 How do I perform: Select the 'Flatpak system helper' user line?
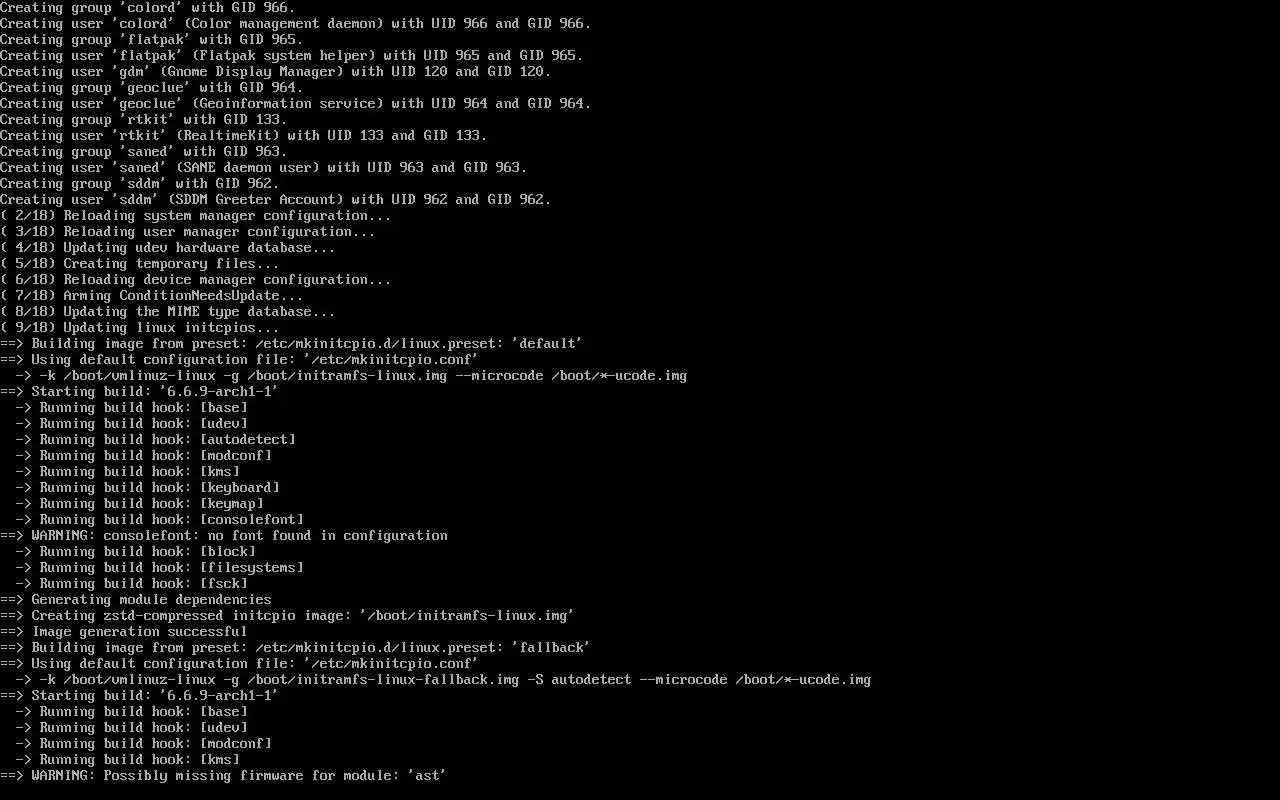point(291,55)
